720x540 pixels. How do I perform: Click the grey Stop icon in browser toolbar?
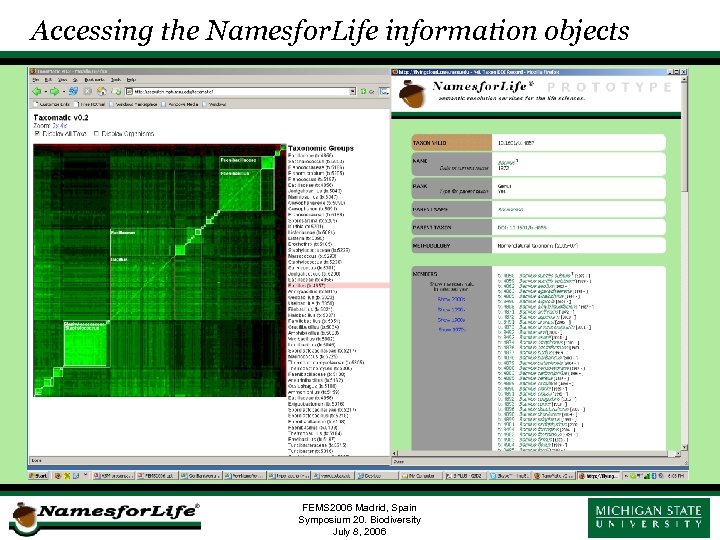(x=87, y=91)
